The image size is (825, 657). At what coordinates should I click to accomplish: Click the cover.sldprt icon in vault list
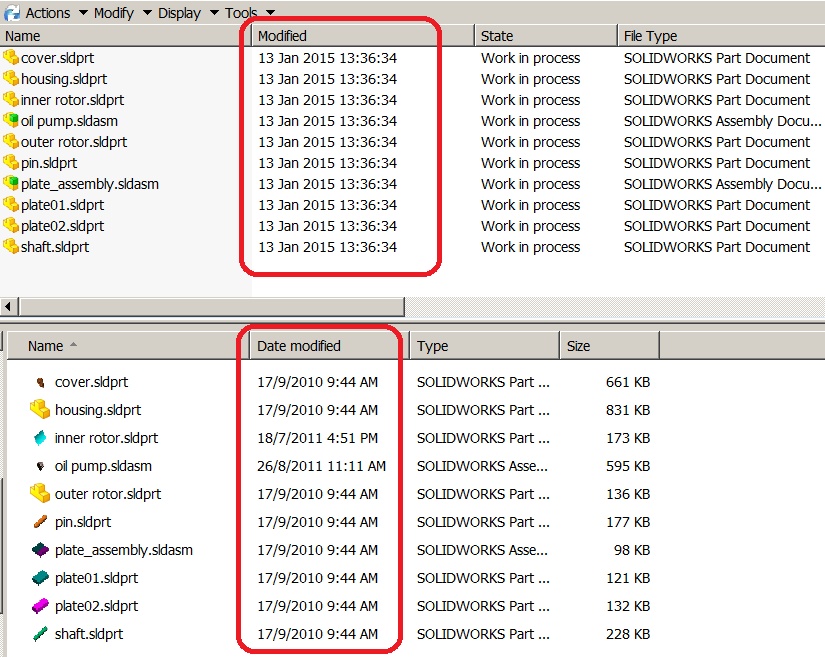[11, 57]
